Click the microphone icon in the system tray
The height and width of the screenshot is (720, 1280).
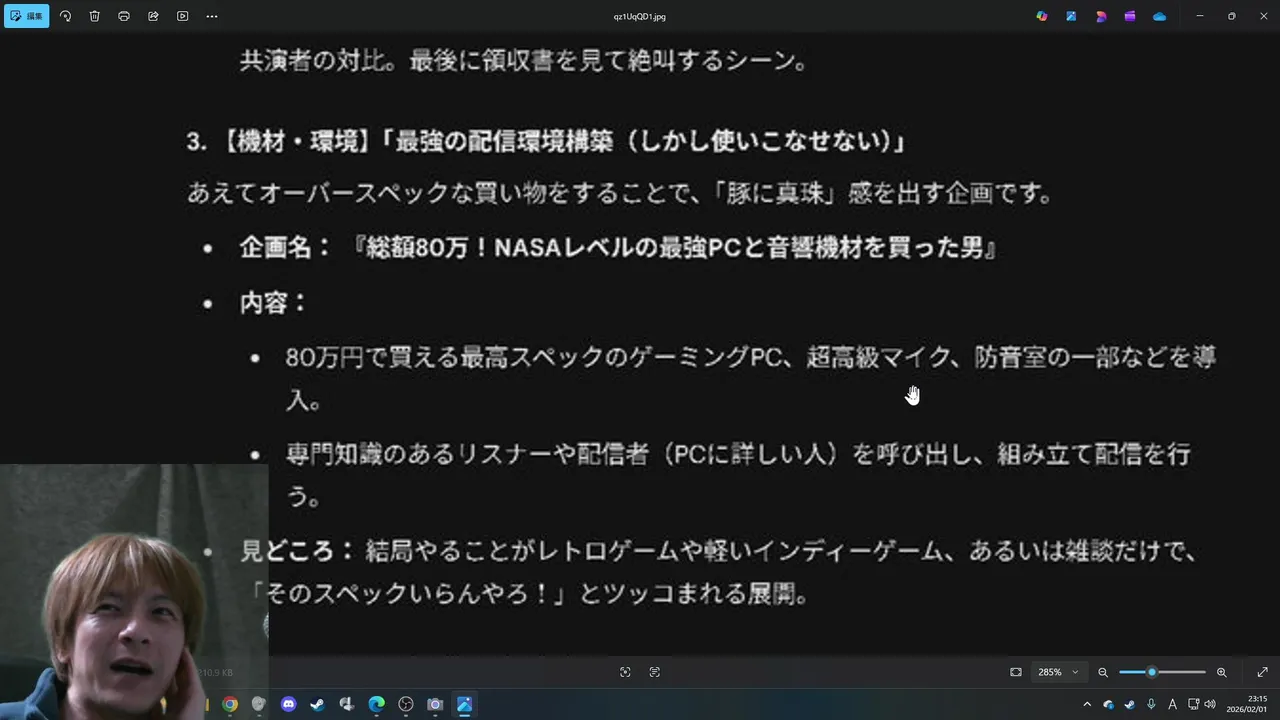(1151, 704)
